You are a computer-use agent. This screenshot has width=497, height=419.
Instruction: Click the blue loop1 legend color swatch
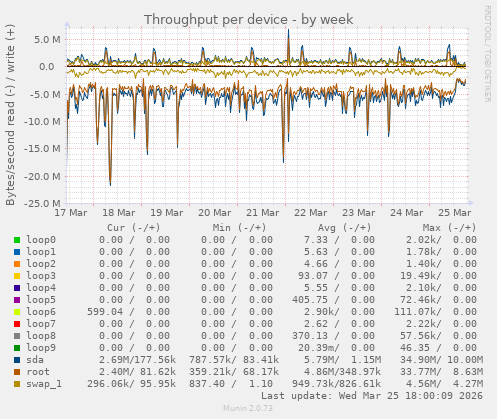coord(17,252)
